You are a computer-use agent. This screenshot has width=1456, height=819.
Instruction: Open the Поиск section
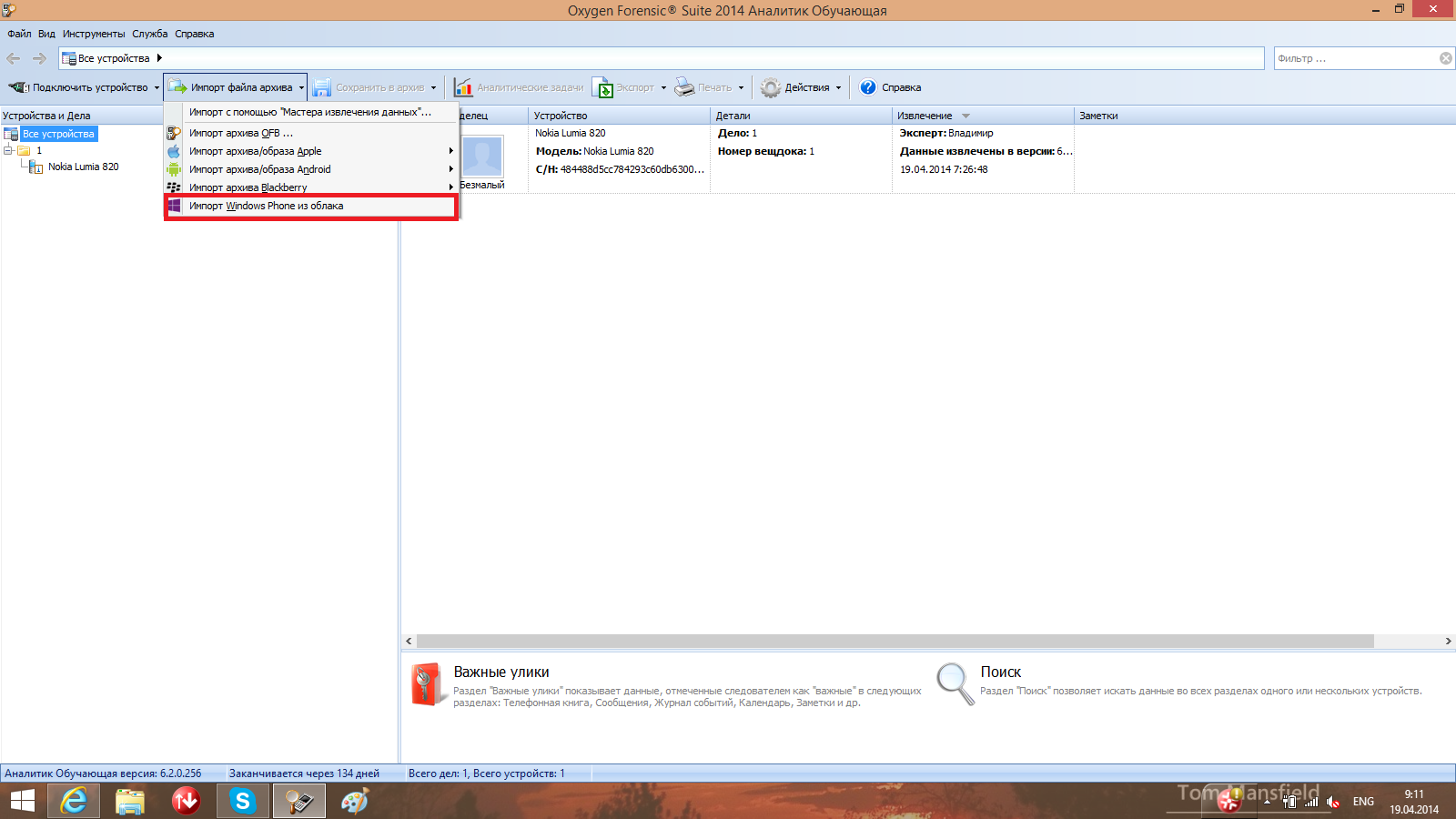1001,672
